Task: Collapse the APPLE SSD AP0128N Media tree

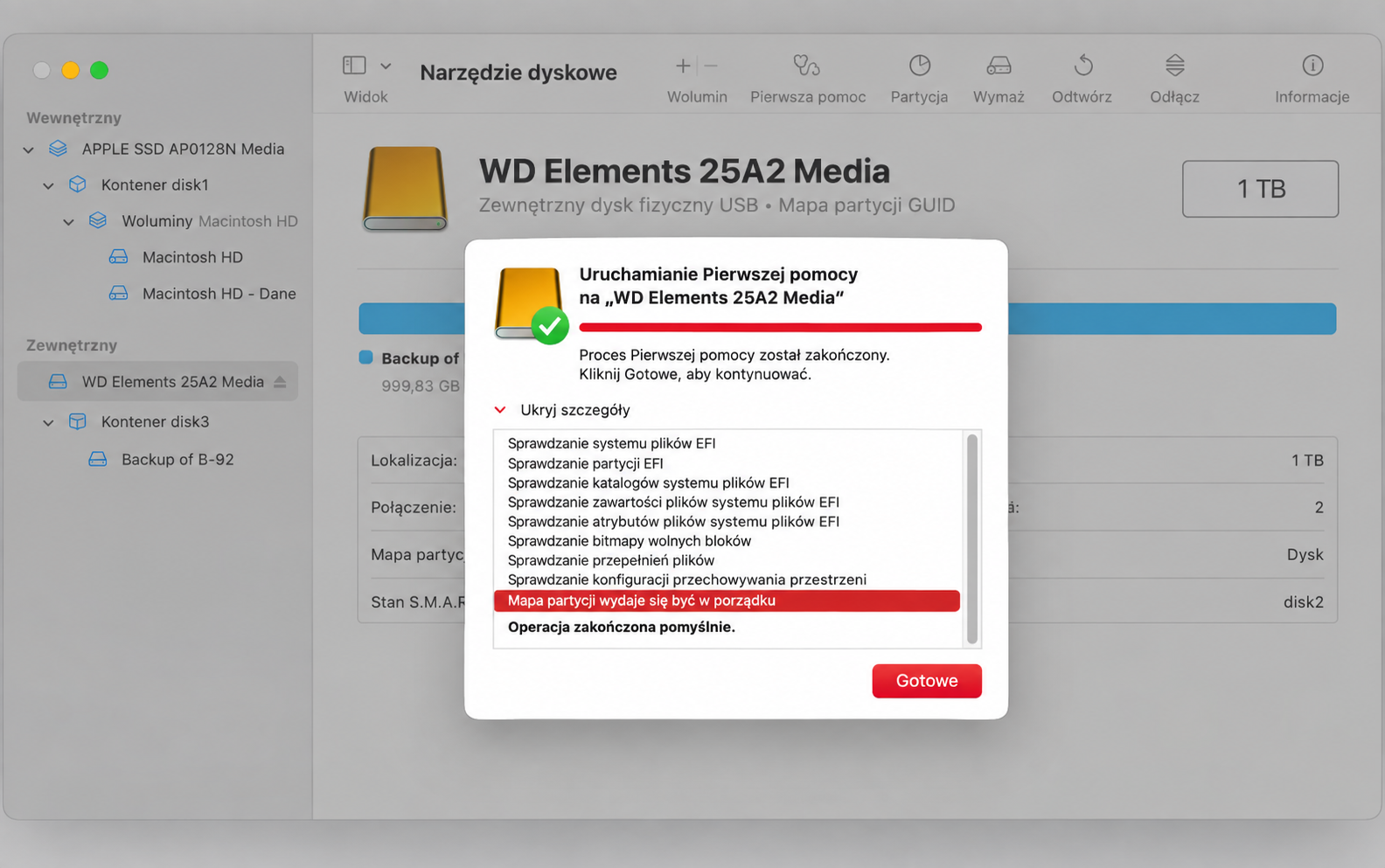Action: point(29,149)
